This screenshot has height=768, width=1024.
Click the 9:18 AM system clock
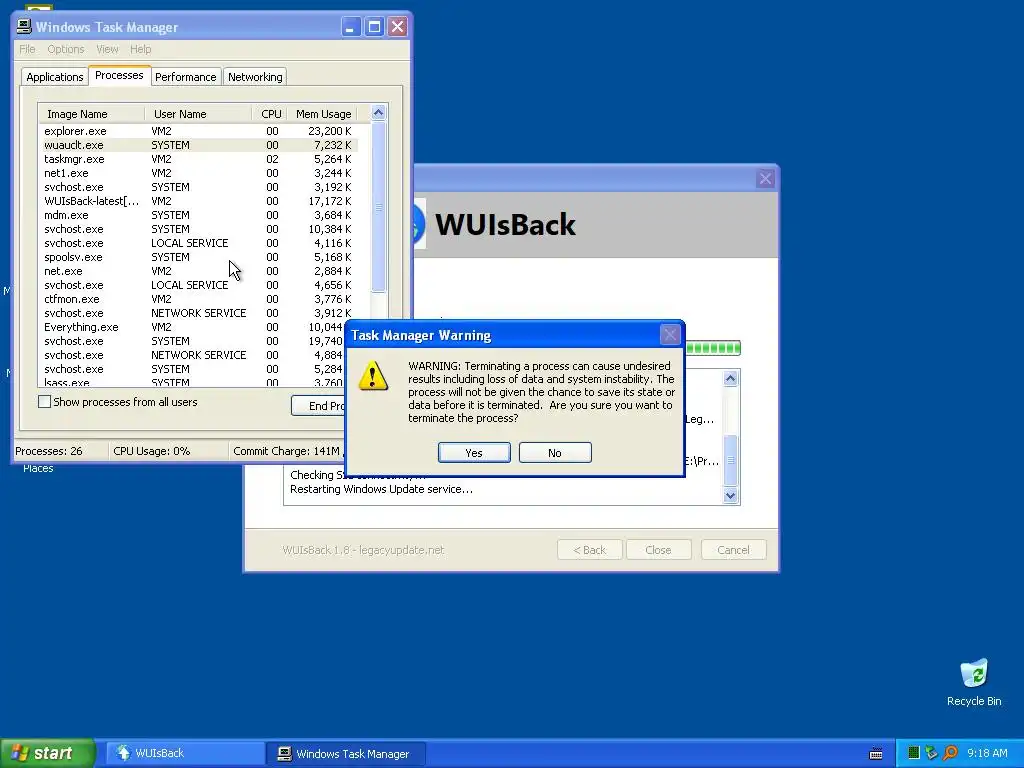click(987, 753)
